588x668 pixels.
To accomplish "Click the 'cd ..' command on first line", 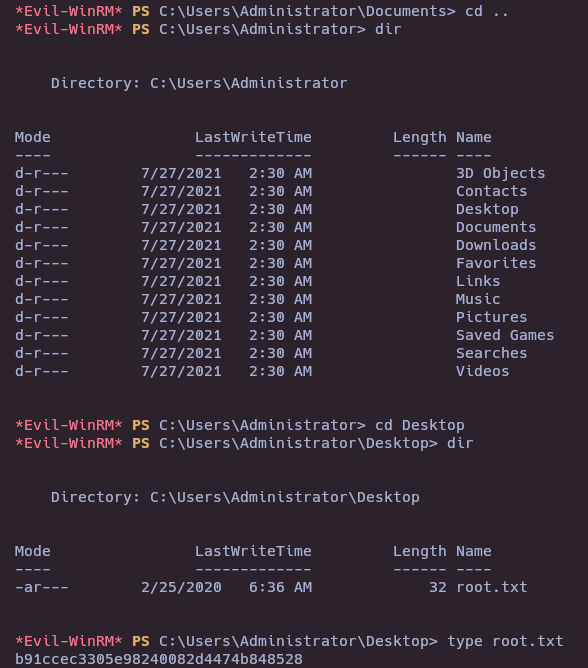I will [487, 12].
